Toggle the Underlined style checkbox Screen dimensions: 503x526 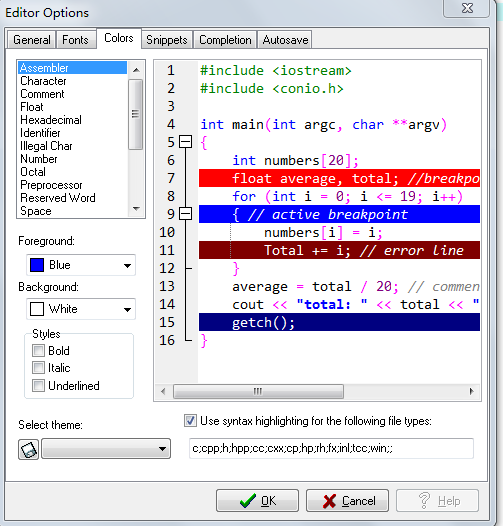coord(38,385)
